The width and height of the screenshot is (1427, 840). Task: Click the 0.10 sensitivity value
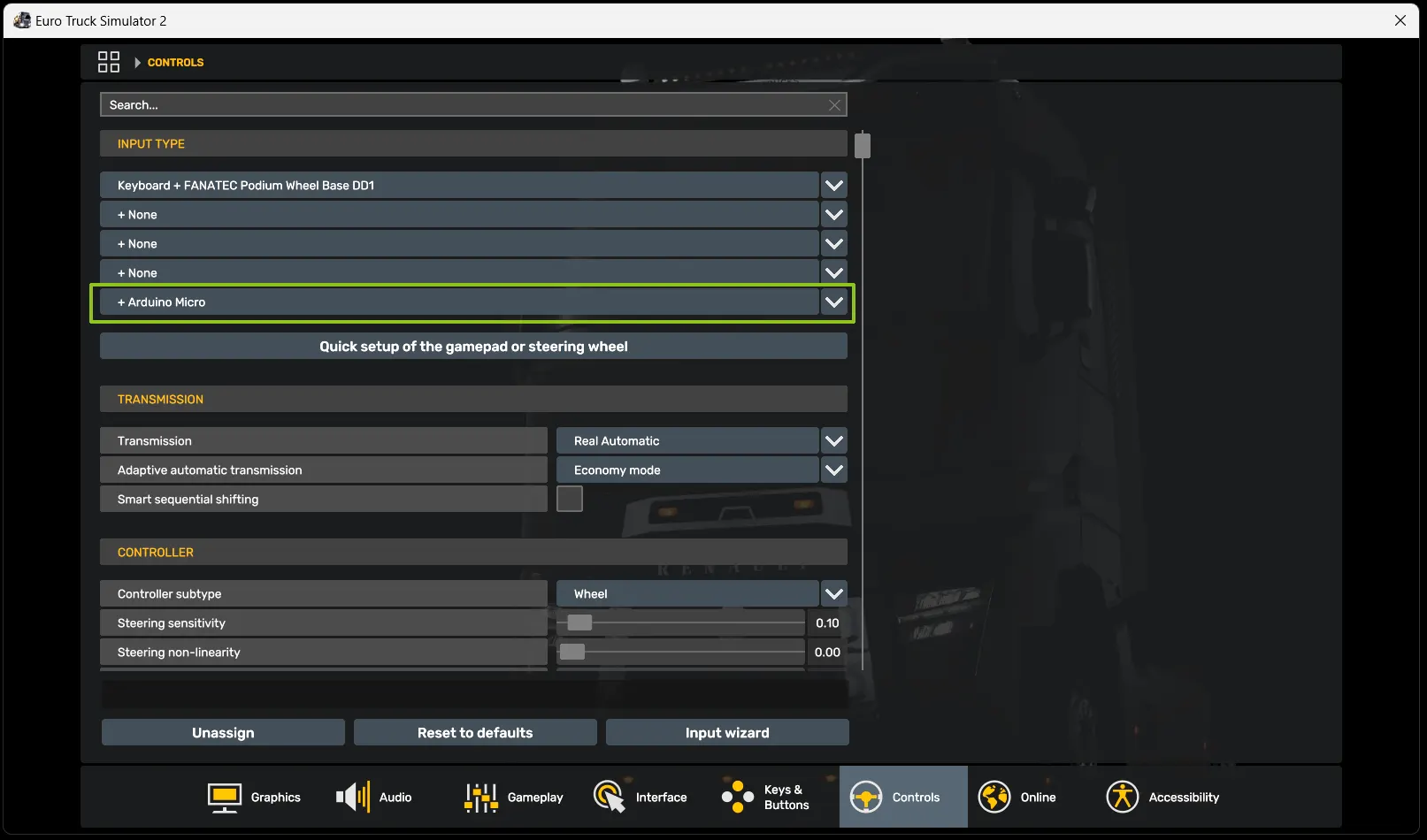(827, 623)
